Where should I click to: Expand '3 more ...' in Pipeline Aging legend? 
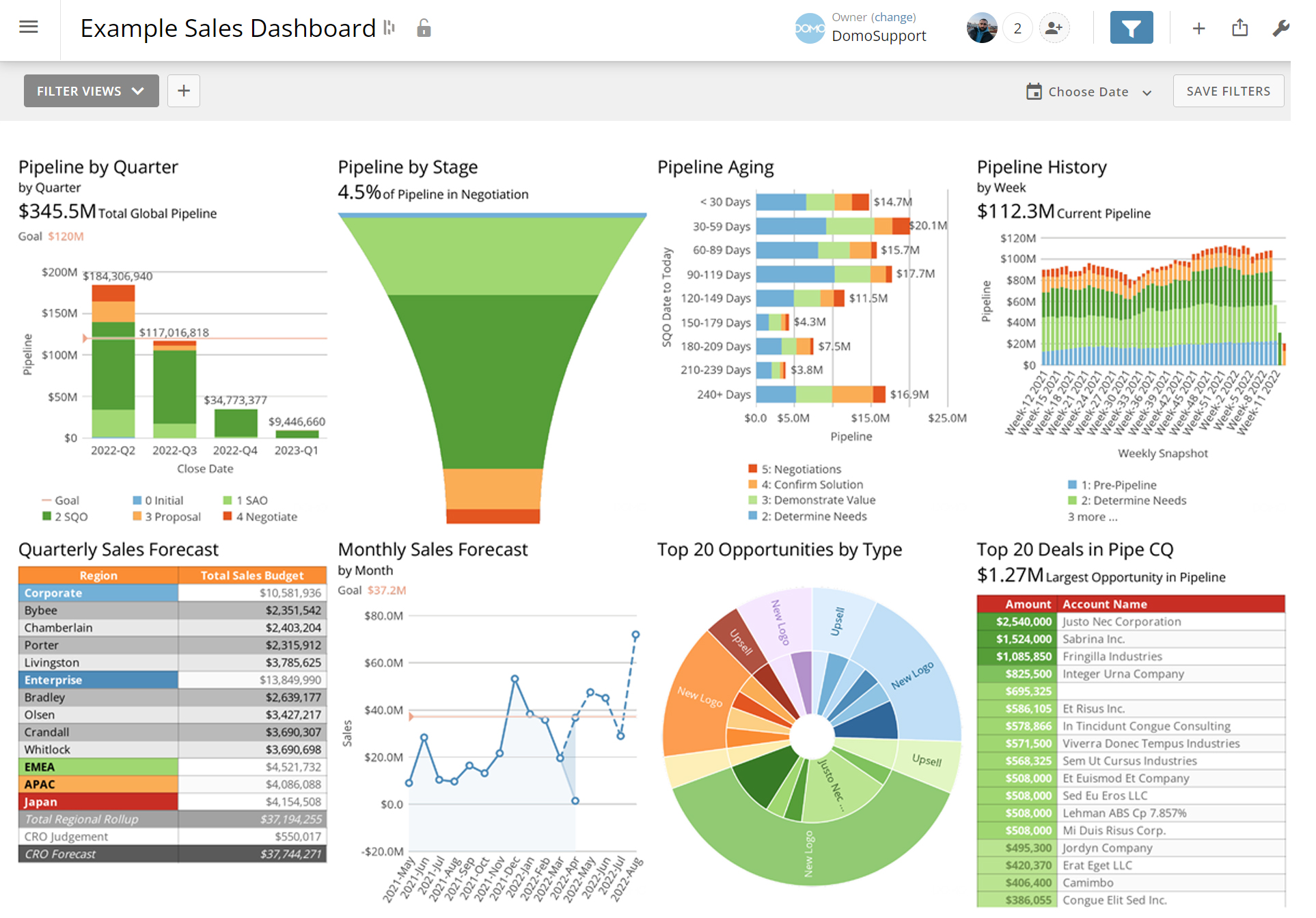(x=1091, y=517)
